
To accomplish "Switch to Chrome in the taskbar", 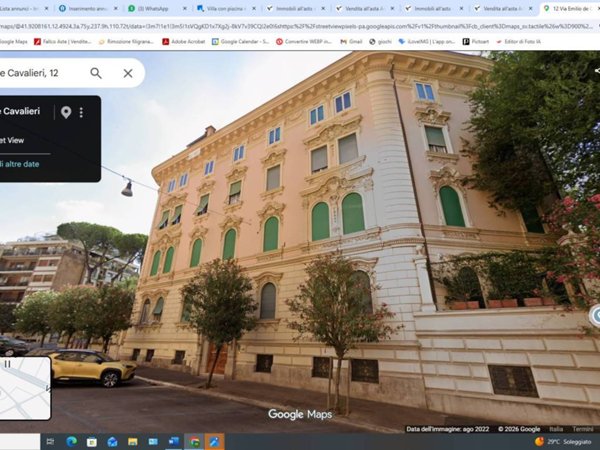I will point(194,442).
